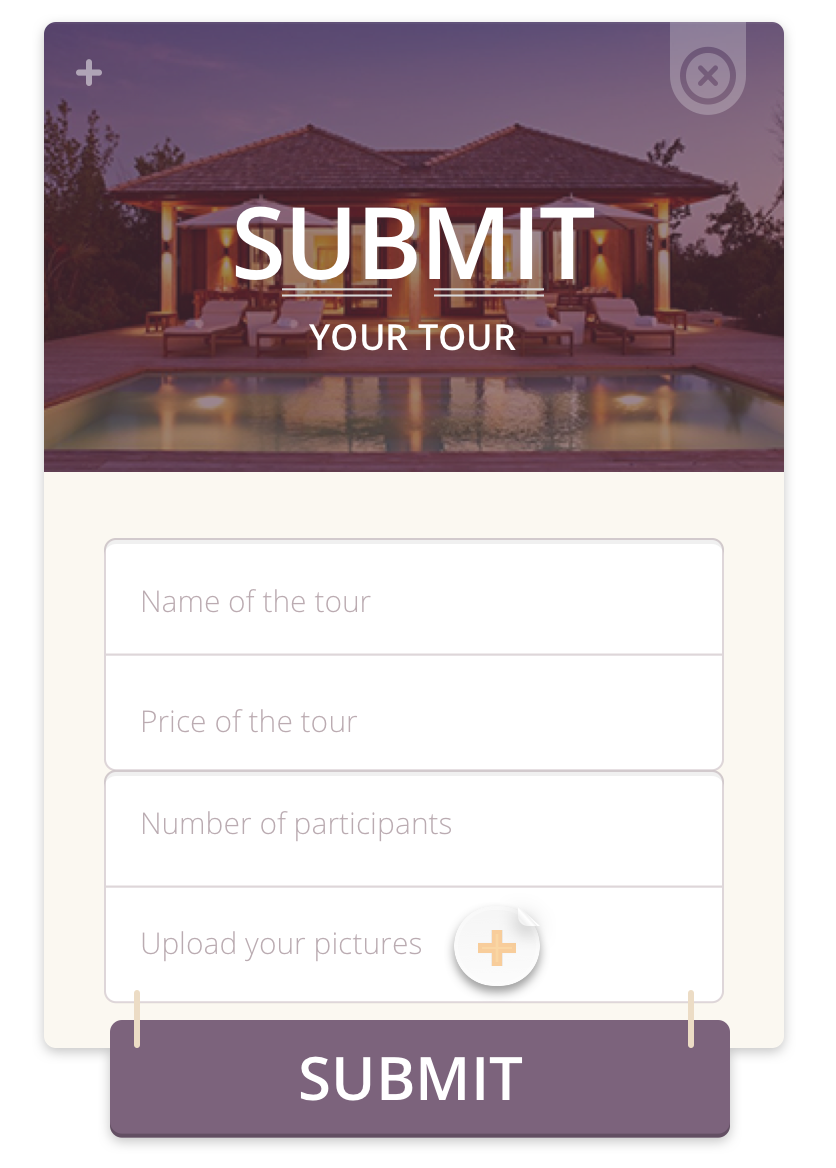Image resolution: width=836 pixels, height=1168 pixels.
Task: Click the purple SUBMIT button
Action: [x=419, y=1078]
